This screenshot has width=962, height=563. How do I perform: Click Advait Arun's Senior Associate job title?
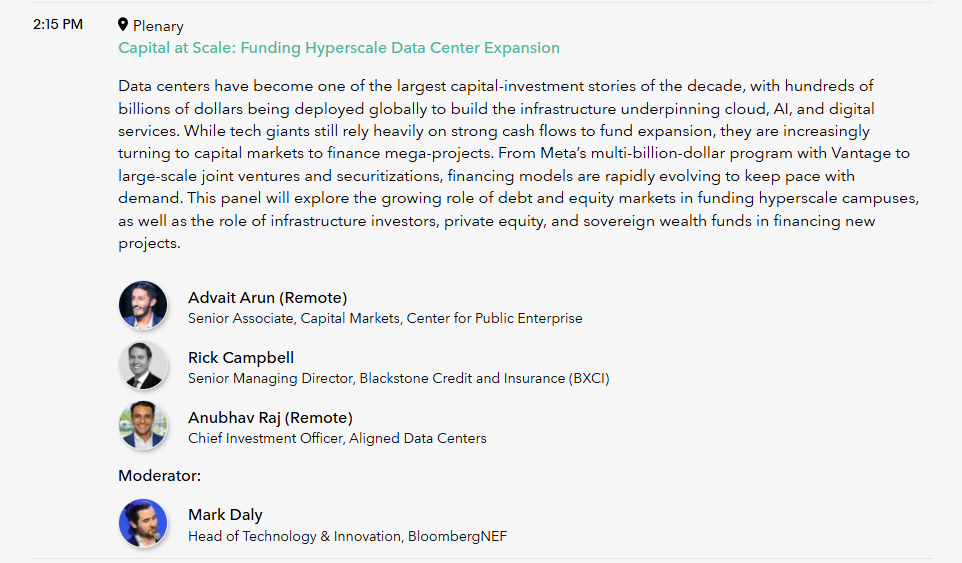pyautogui.click(x=385, y=319)
